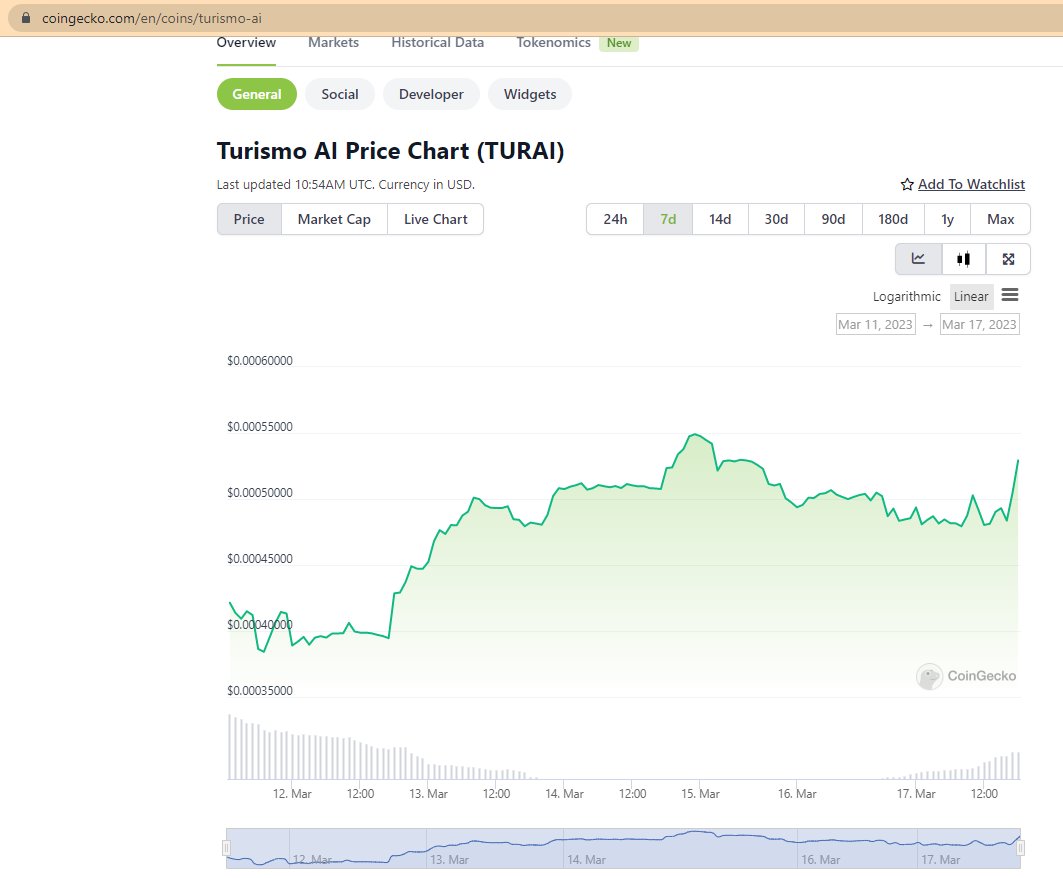Click the Max timeframe option
Viewport: 1063px width, 878px height.
coord(1000,218)
